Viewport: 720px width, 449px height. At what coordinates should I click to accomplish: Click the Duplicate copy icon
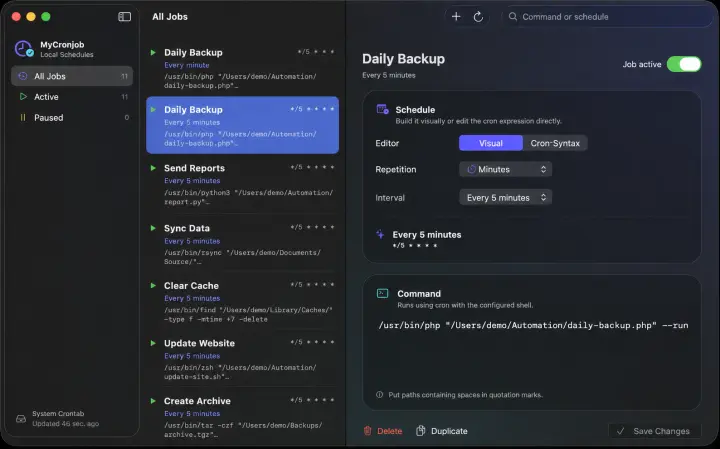(421, 431)
